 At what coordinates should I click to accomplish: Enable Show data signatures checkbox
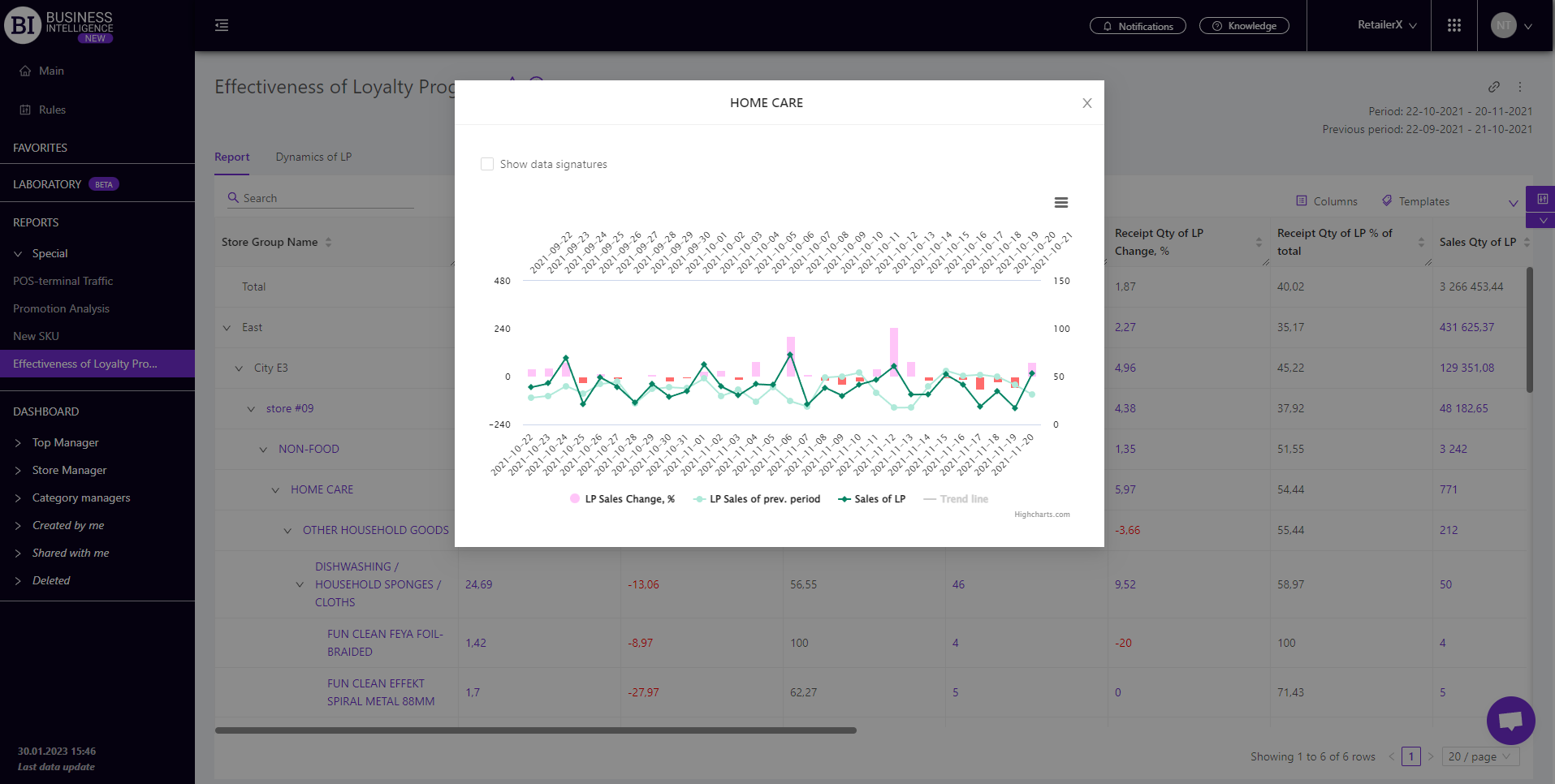pos(487,164)
